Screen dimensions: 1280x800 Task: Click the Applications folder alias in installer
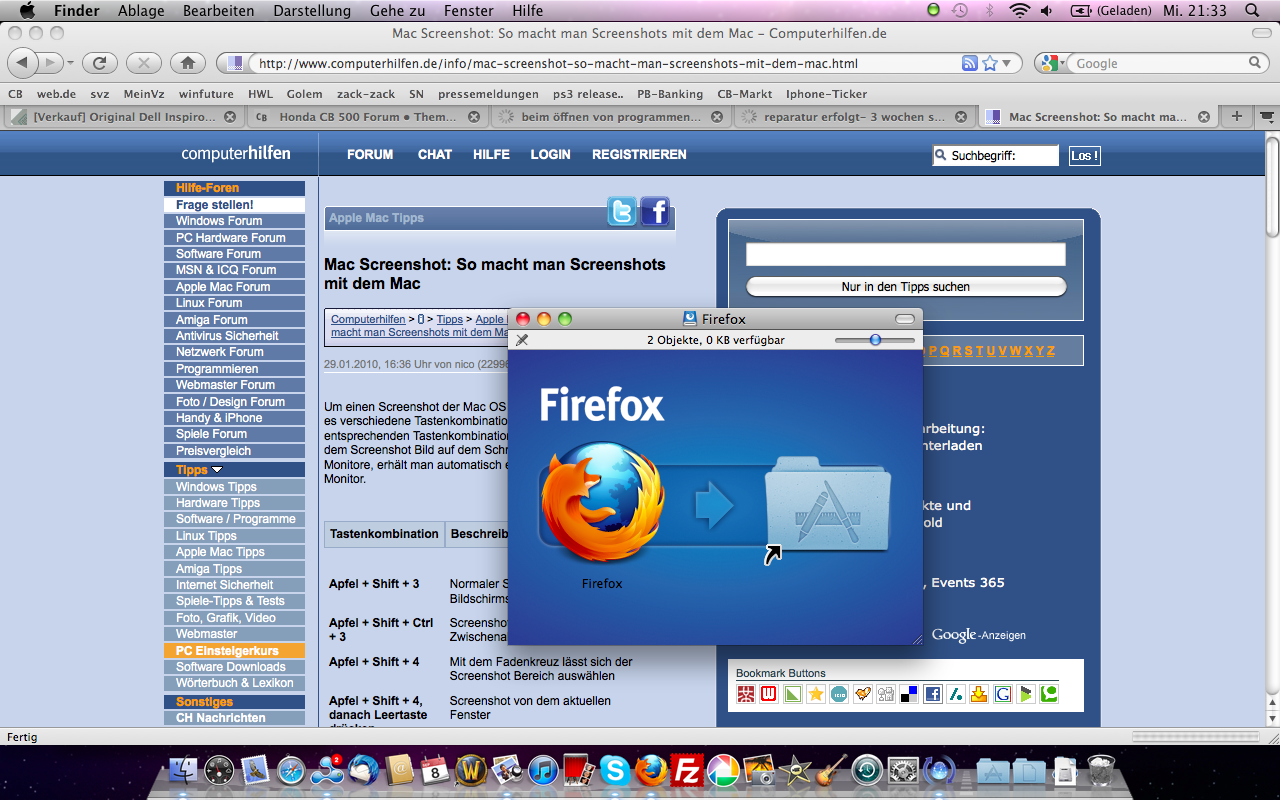[827, 505]
